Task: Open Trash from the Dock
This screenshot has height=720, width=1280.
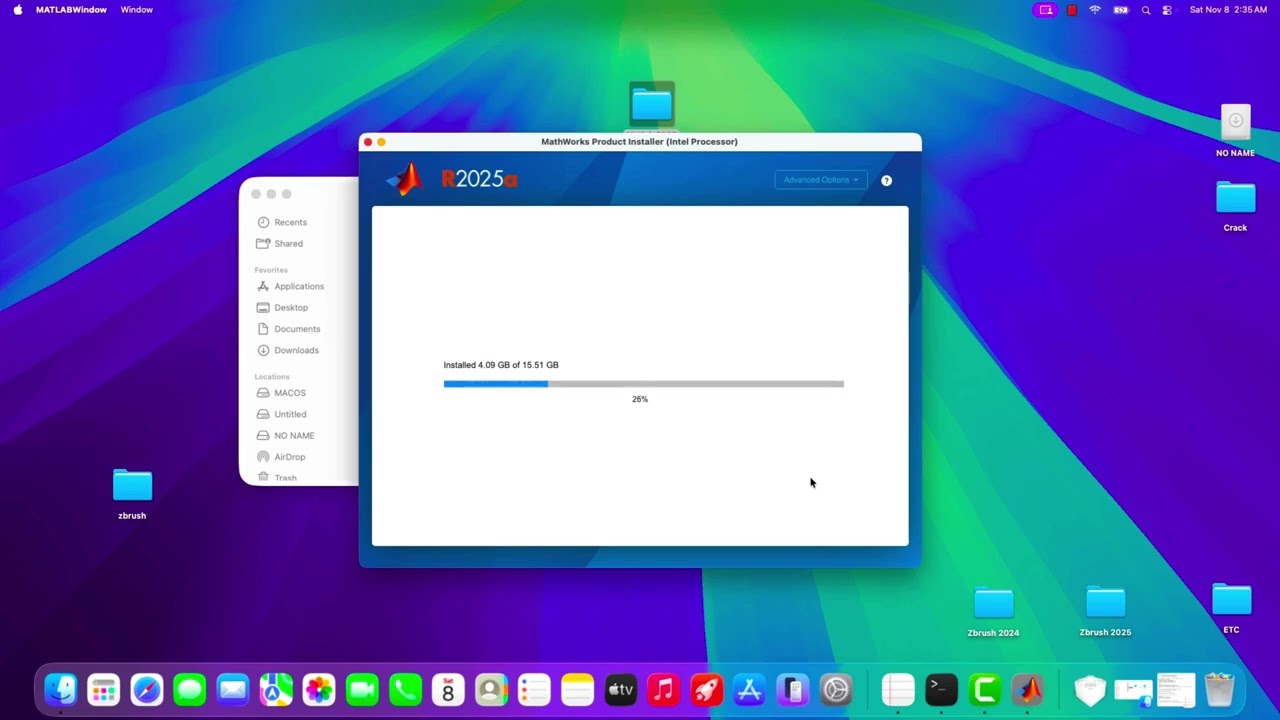Action: 1219,689
